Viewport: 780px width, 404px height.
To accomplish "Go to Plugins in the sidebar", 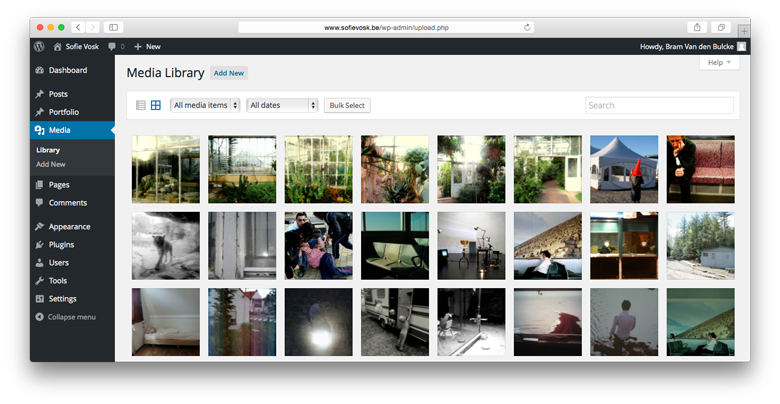I will [72, 244].
